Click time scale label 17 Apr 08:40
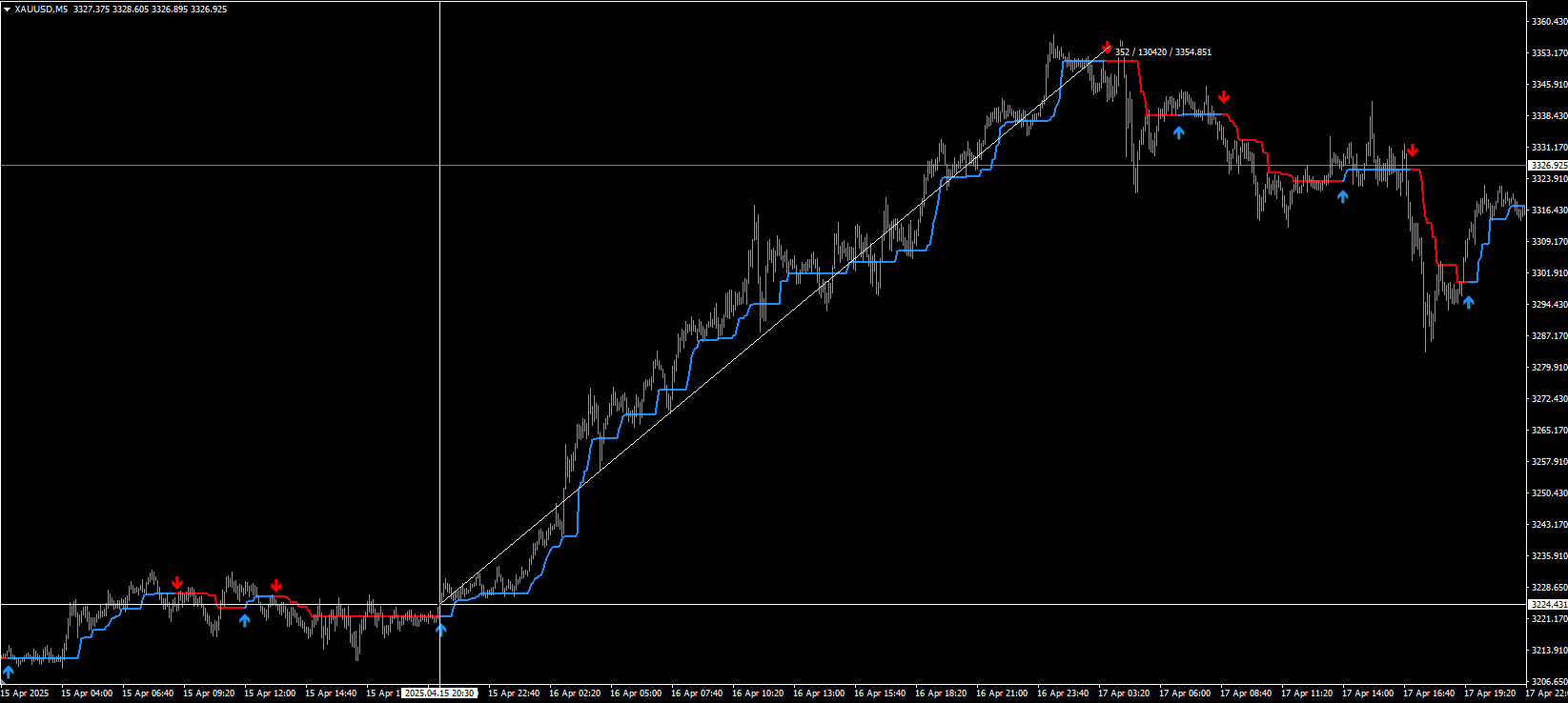Viewport: 1568px width, 703px height. (x=1246, y=693)
